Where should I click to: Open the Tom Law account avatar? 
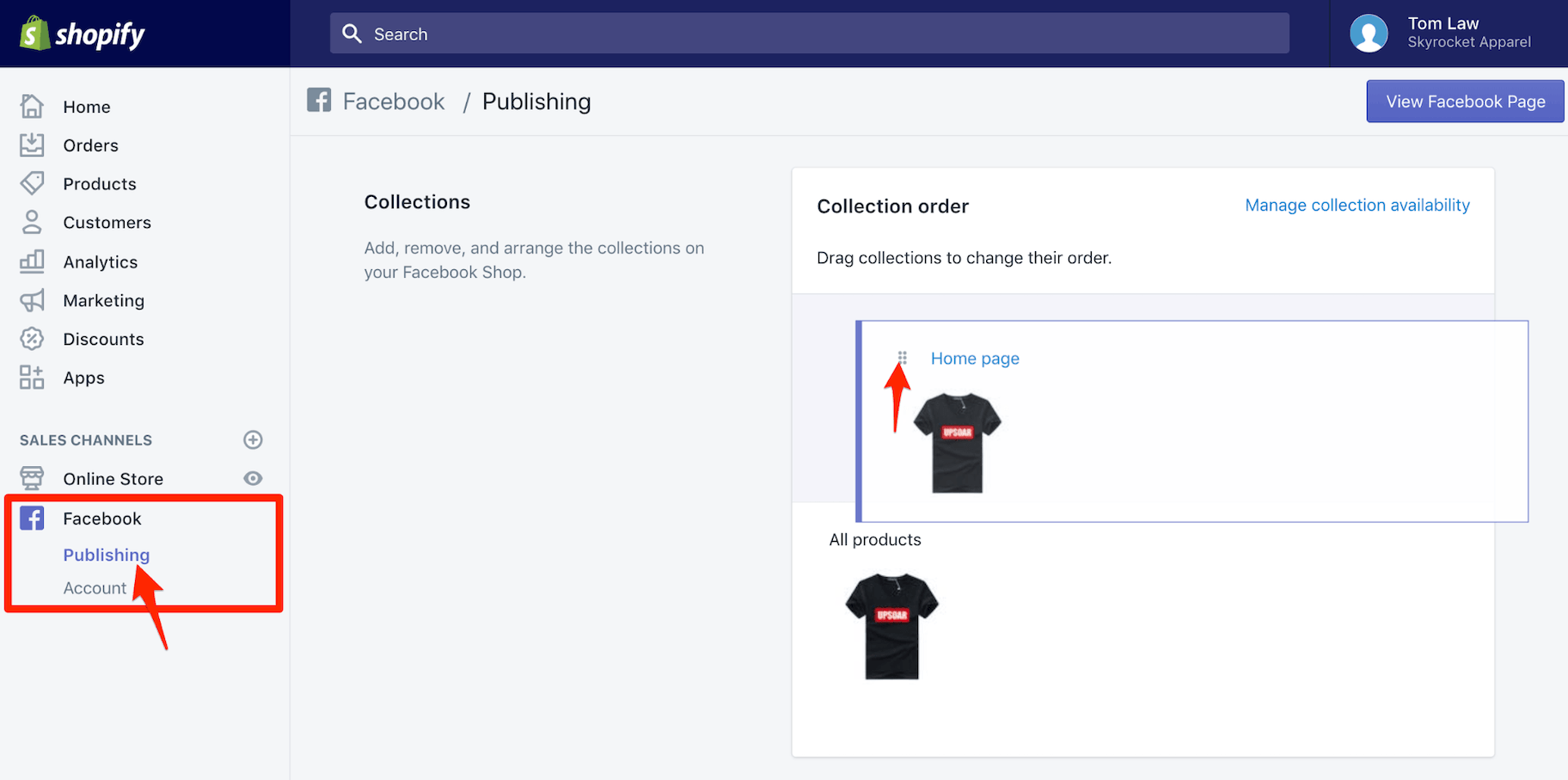click(x=1369, y=33)
